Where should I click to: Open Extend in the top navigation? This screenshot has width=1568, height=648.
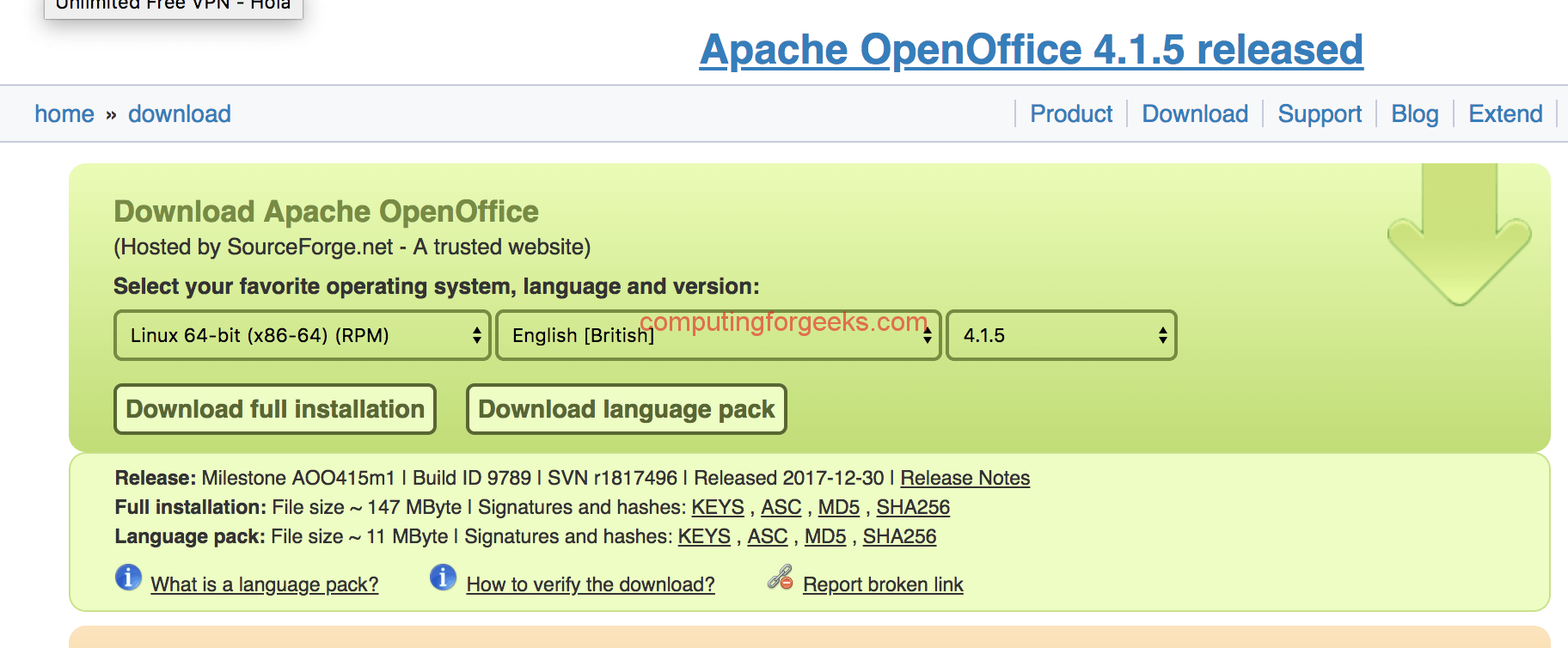pyautogui.click(x=1505, y=113)
